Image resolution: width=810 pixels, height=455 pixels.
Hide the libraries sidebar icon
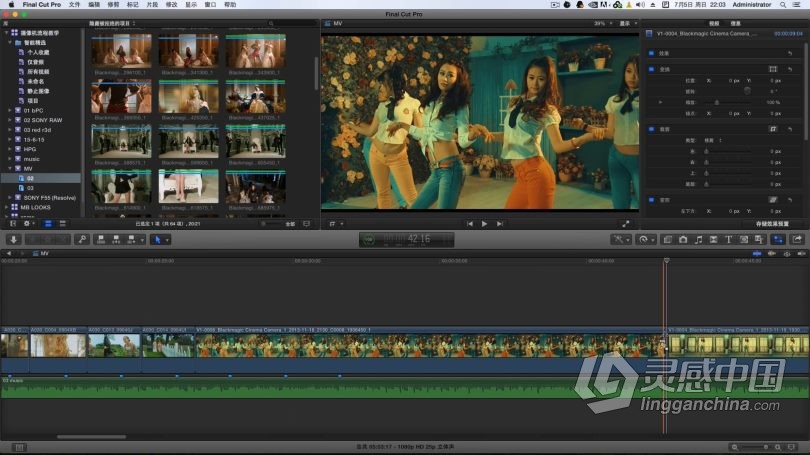click(13, 224)
